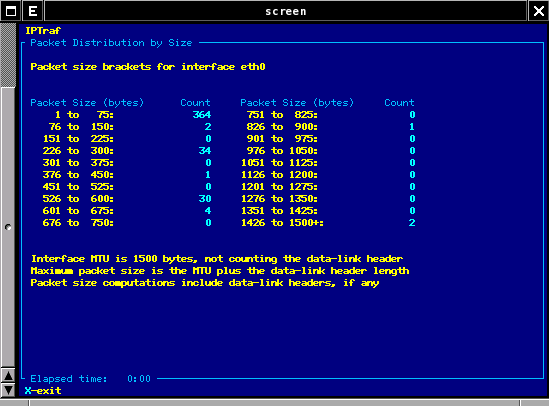This screenshot has width=549, height=406.
Task: Click the '376 to 450:' bracket row
Action: (78, 175)
